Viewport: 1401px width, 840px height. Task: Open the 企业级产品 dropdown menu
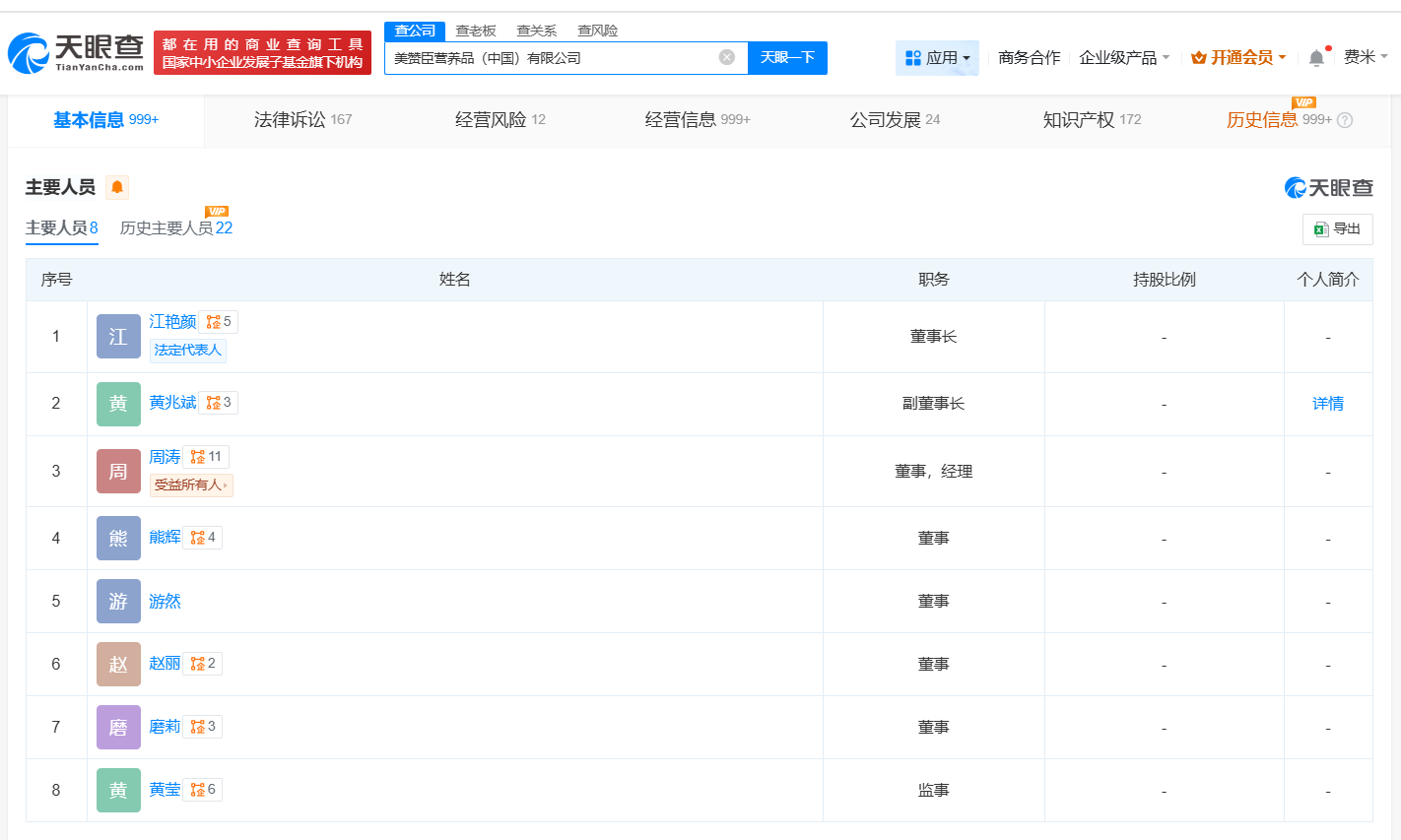click(1124, 58)
